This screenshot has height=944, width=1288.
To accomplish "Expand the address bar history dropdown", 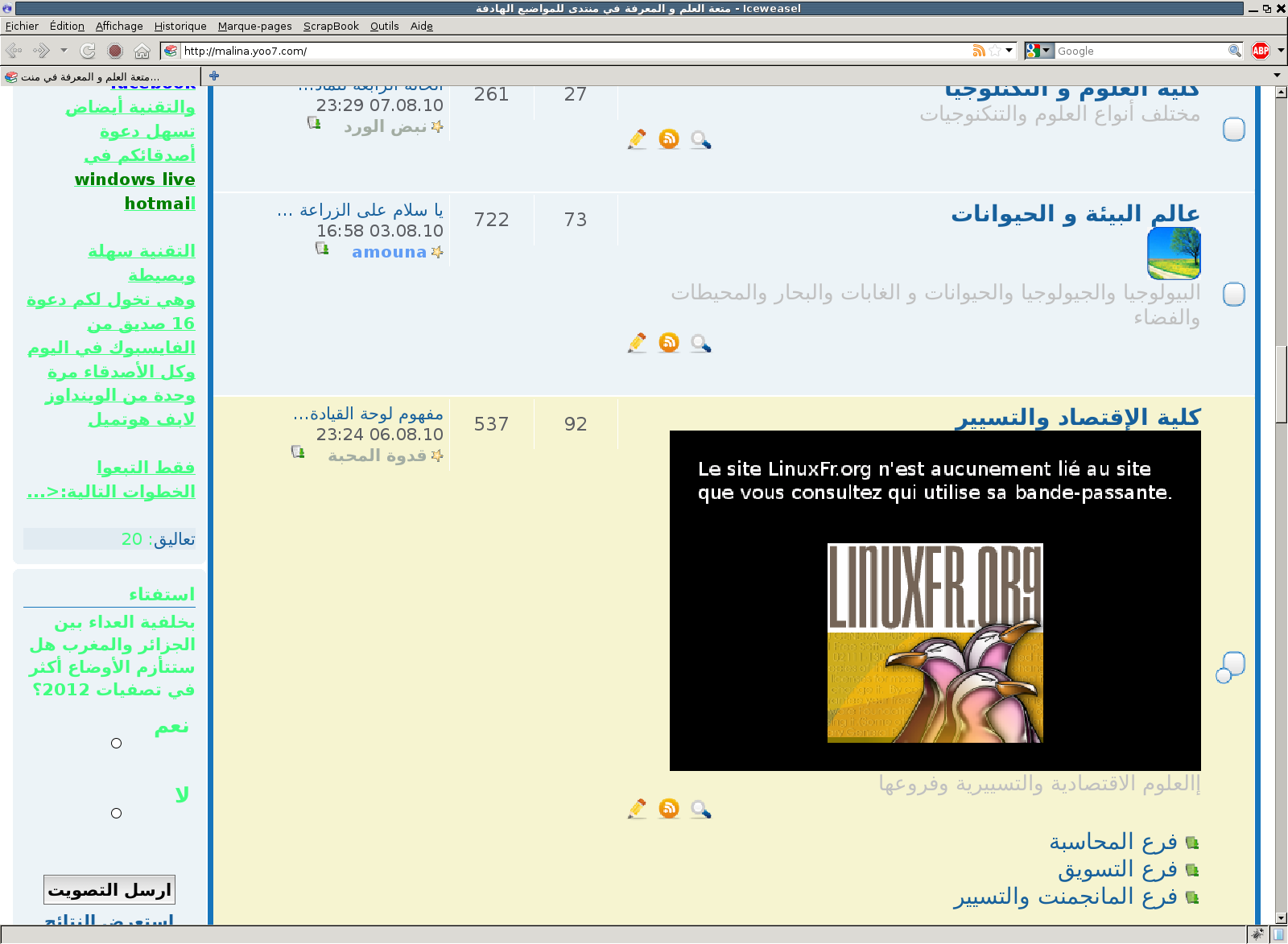I will click(1009, 52).
